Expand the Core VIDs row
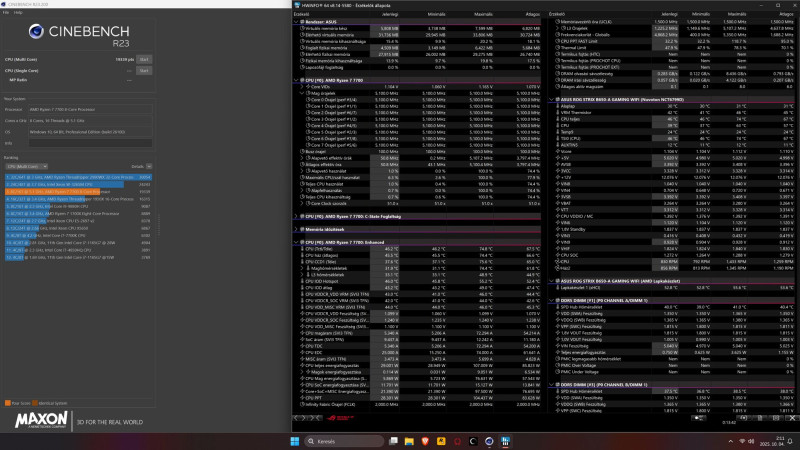 [x=302, y=87]
